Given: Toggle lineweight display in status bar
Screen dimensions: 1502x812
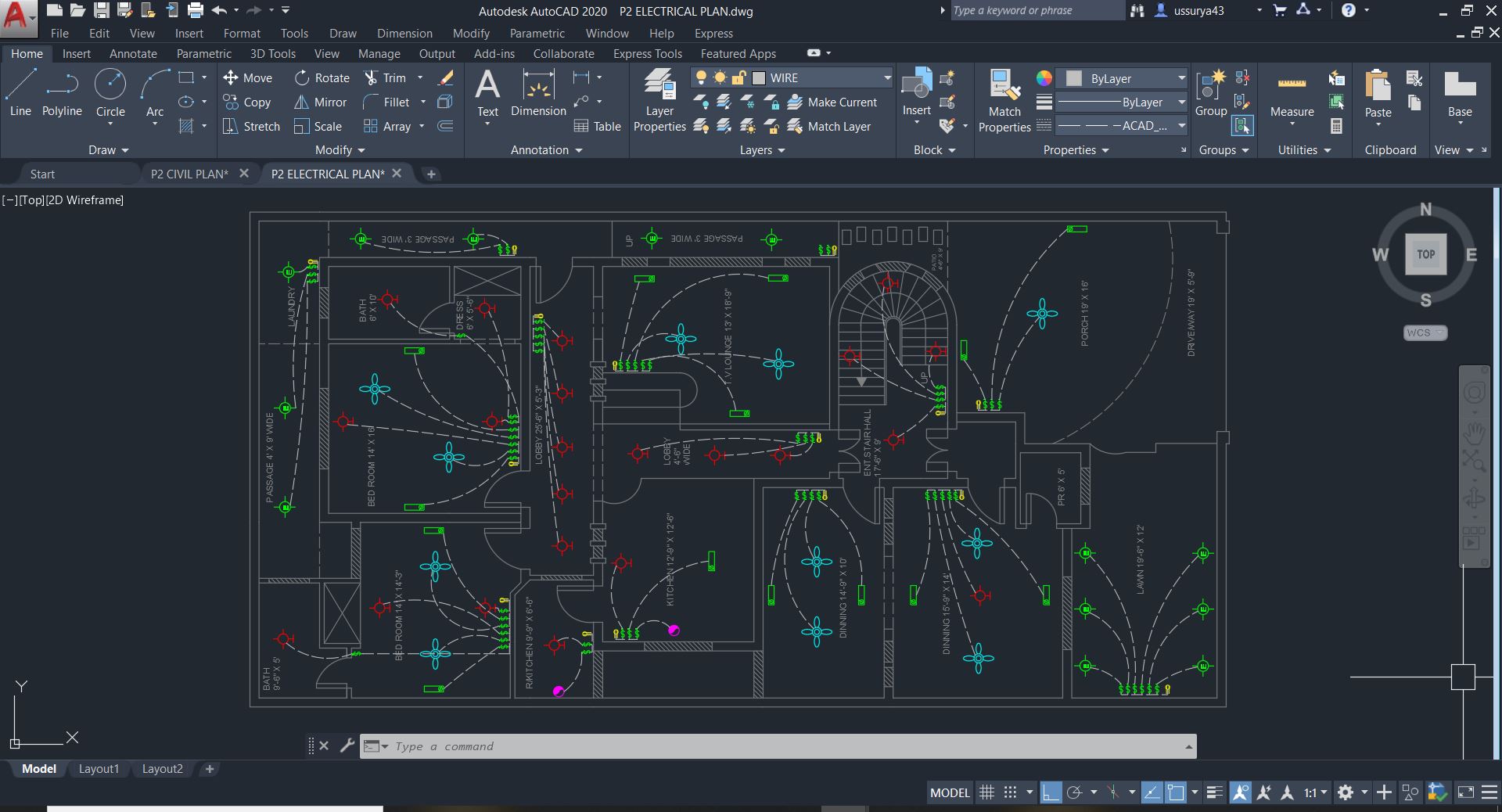Looking at the screenshot, I should [1214, 792].
